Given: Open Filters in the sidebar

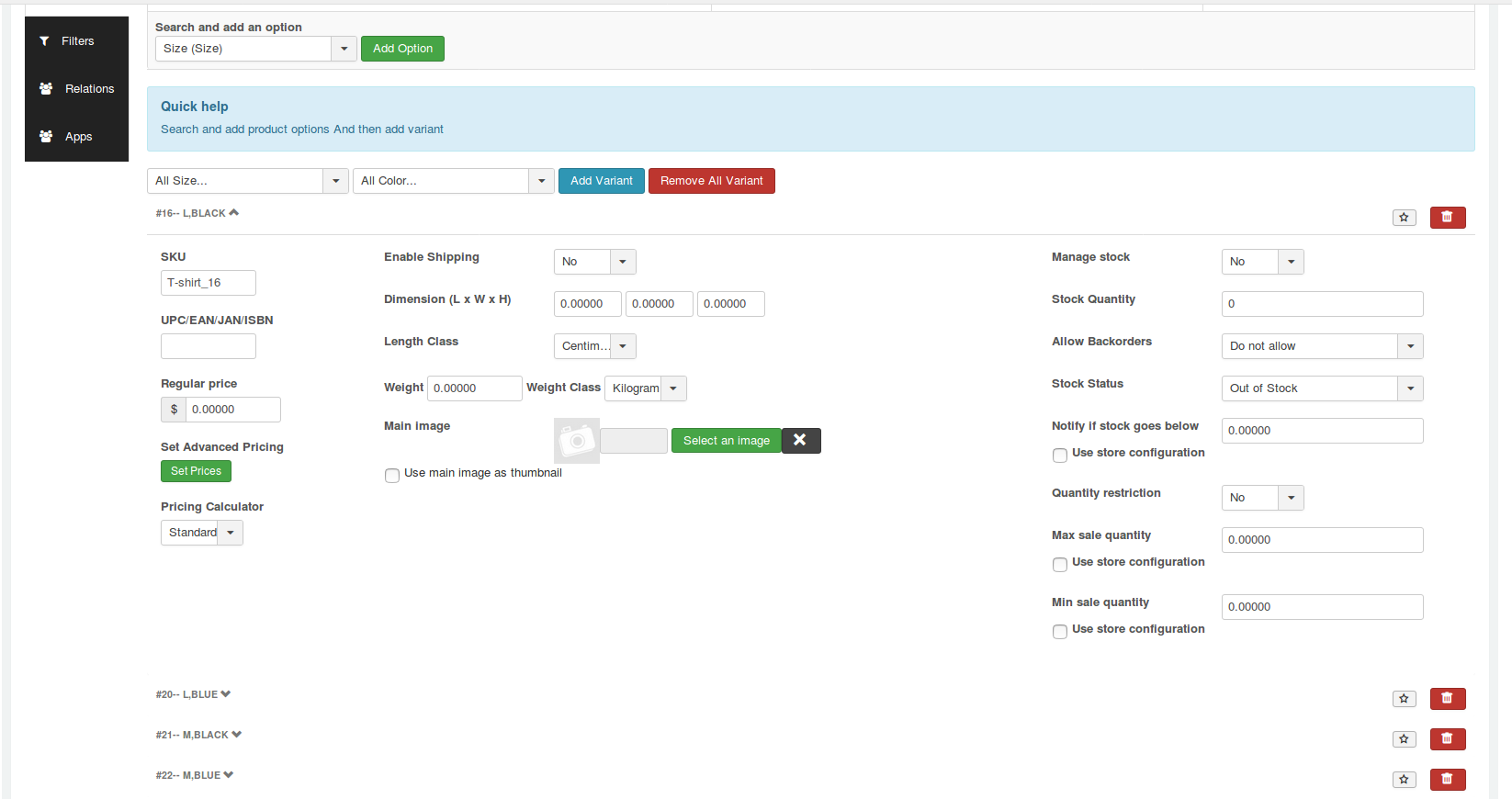Looking at the screenshot, I should click(76, 41).
